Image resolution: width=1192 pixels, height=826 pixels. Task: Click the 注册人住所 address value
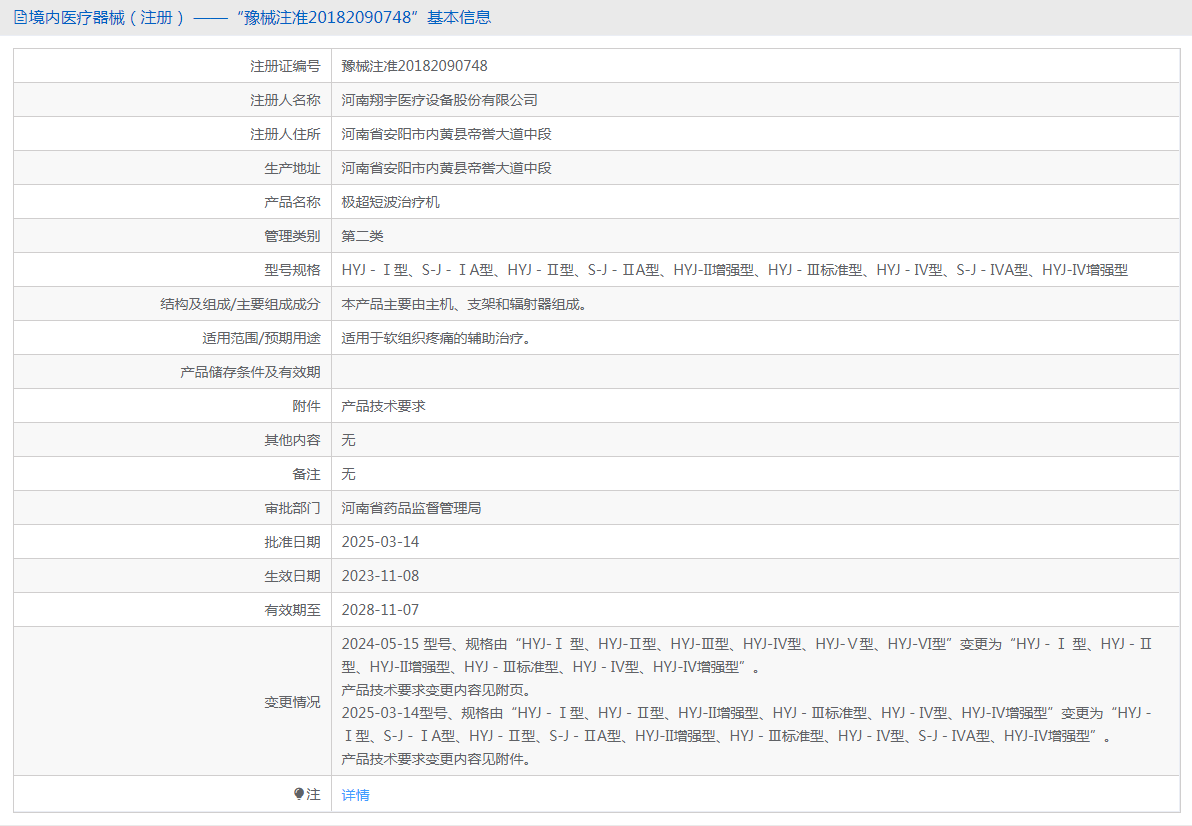[446, 135]
